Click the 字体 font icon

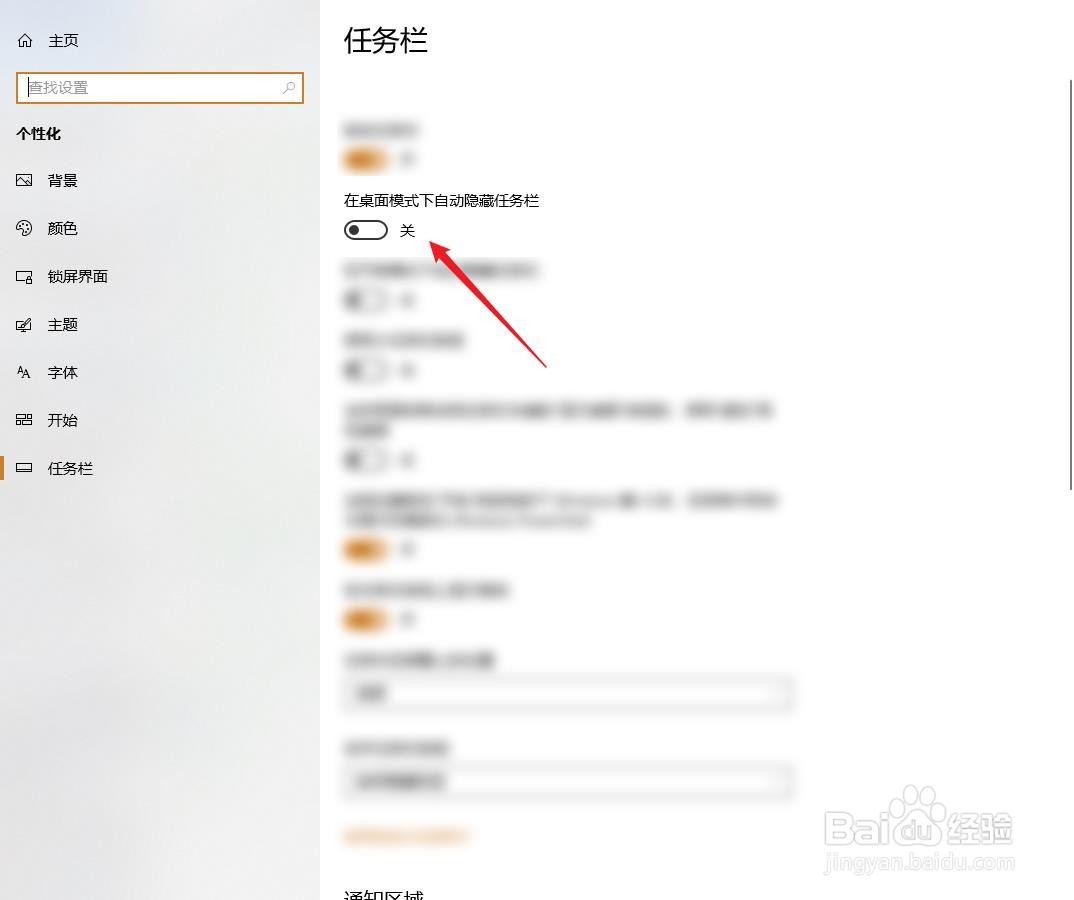click(24, 372)
